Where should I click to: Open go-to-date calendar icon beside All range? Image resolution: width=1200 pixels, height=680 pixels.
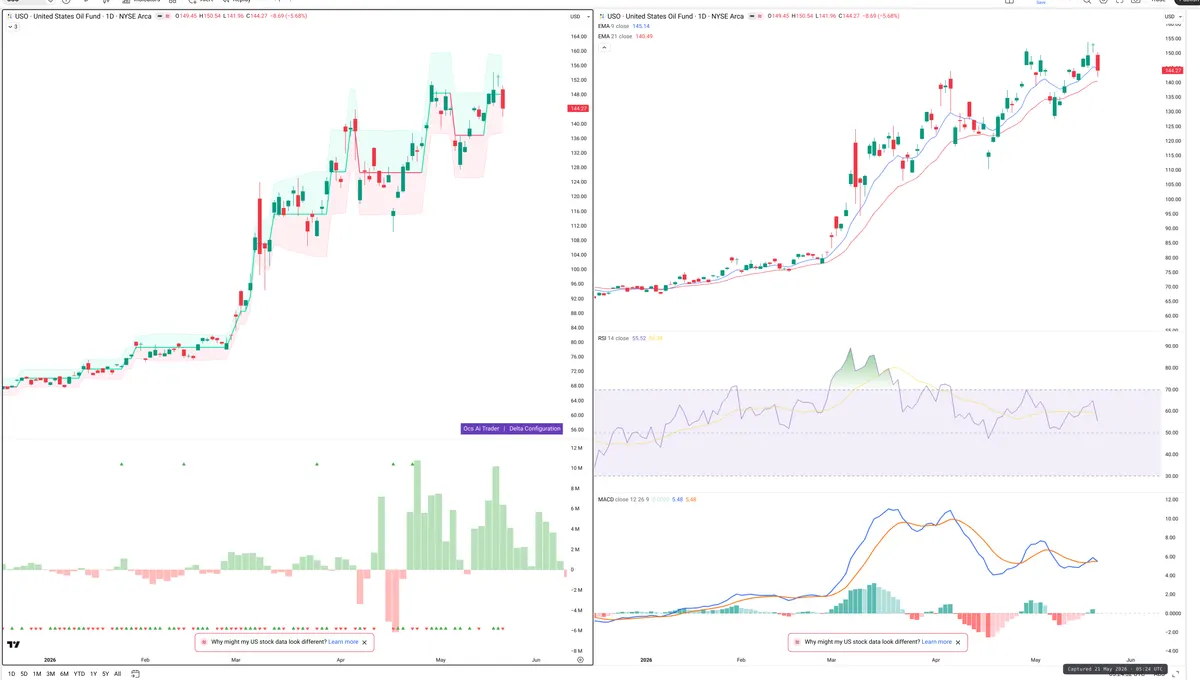tap(135, 674)
